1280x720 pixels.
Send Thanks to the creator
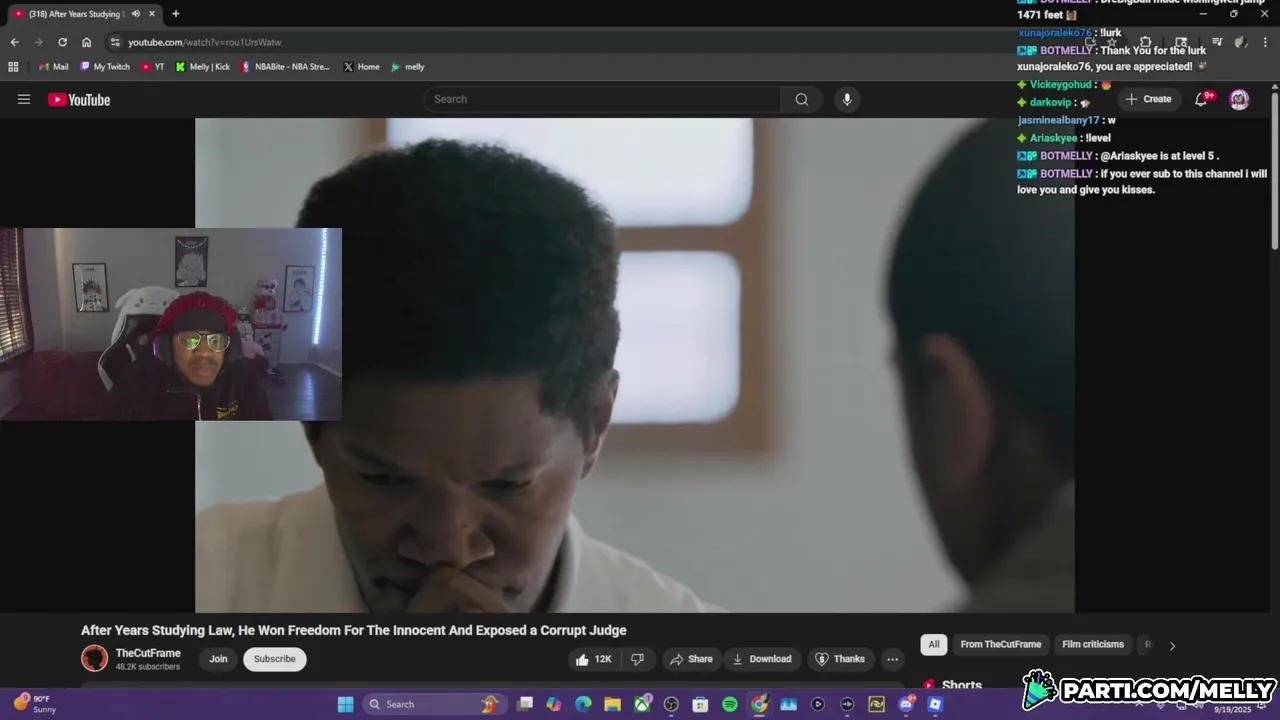(x=840, y=659)
